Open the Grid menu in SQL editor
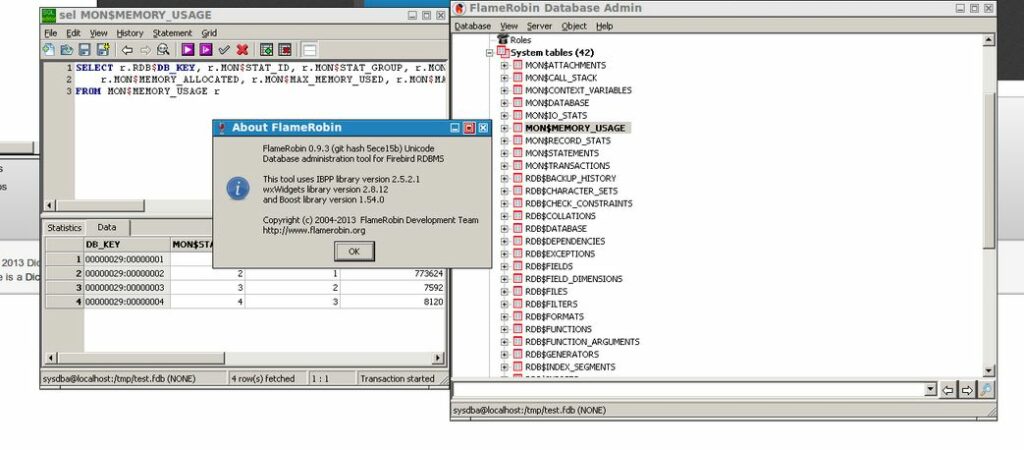1024x450 pixels. (209, 33)
